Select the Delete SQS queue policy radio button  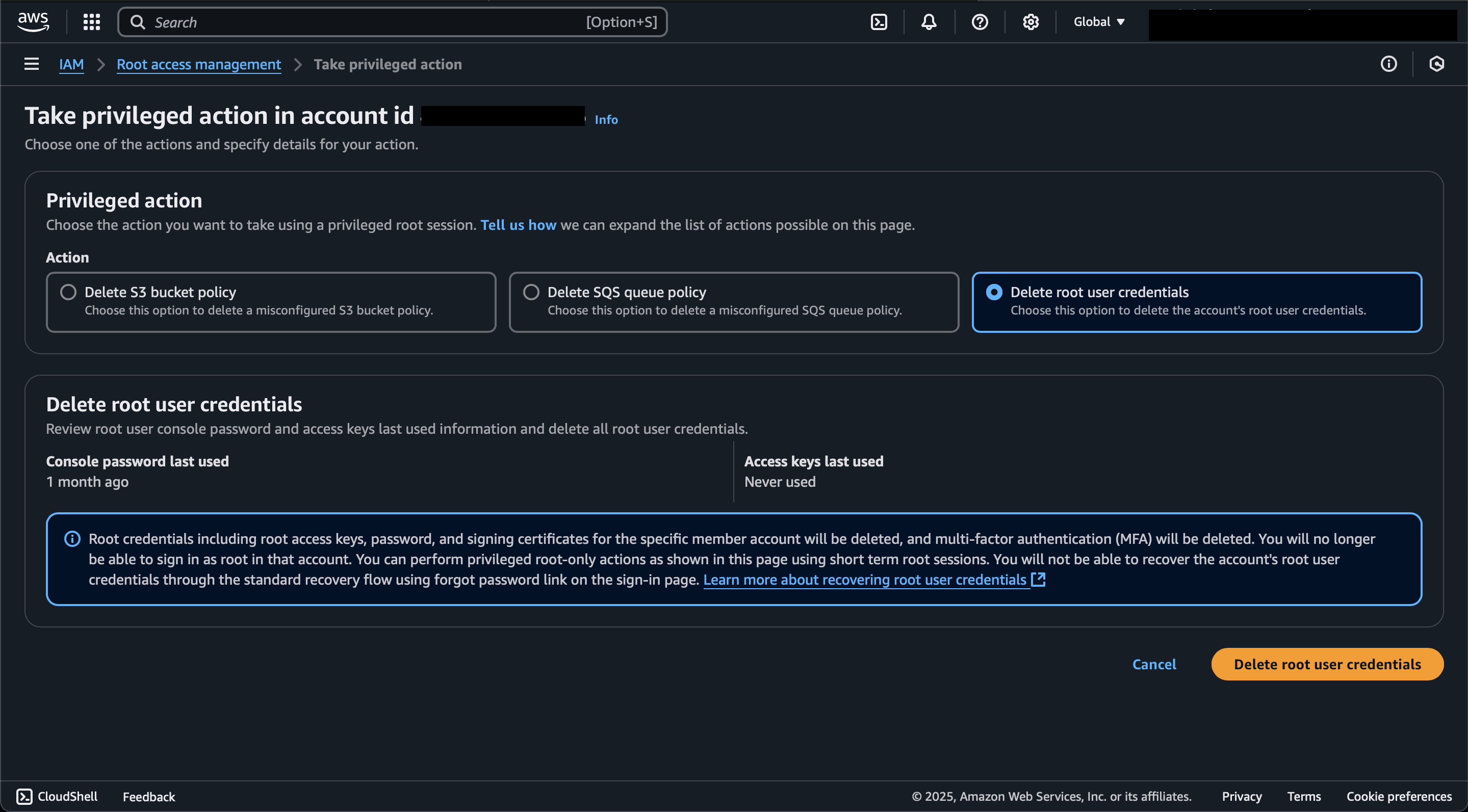tap(530, 292)
